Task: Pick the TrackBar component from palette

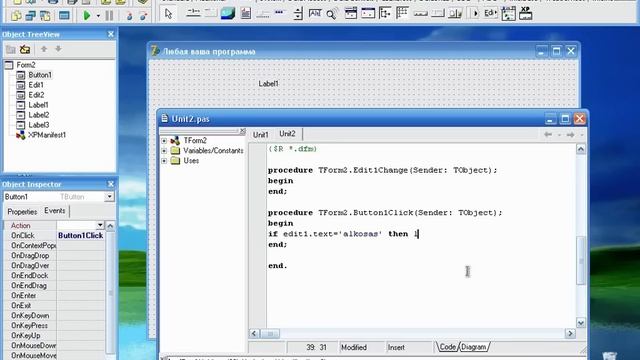Action: pyautogui.click(x=262, y=14)
